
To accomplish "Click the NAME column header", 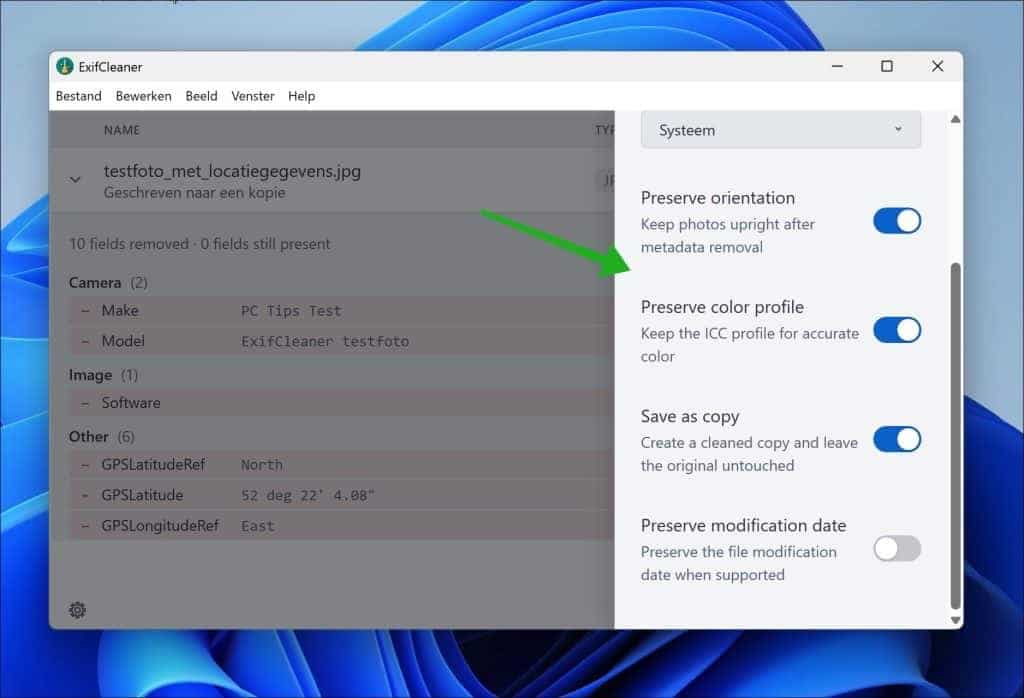I will pos(121,130).
